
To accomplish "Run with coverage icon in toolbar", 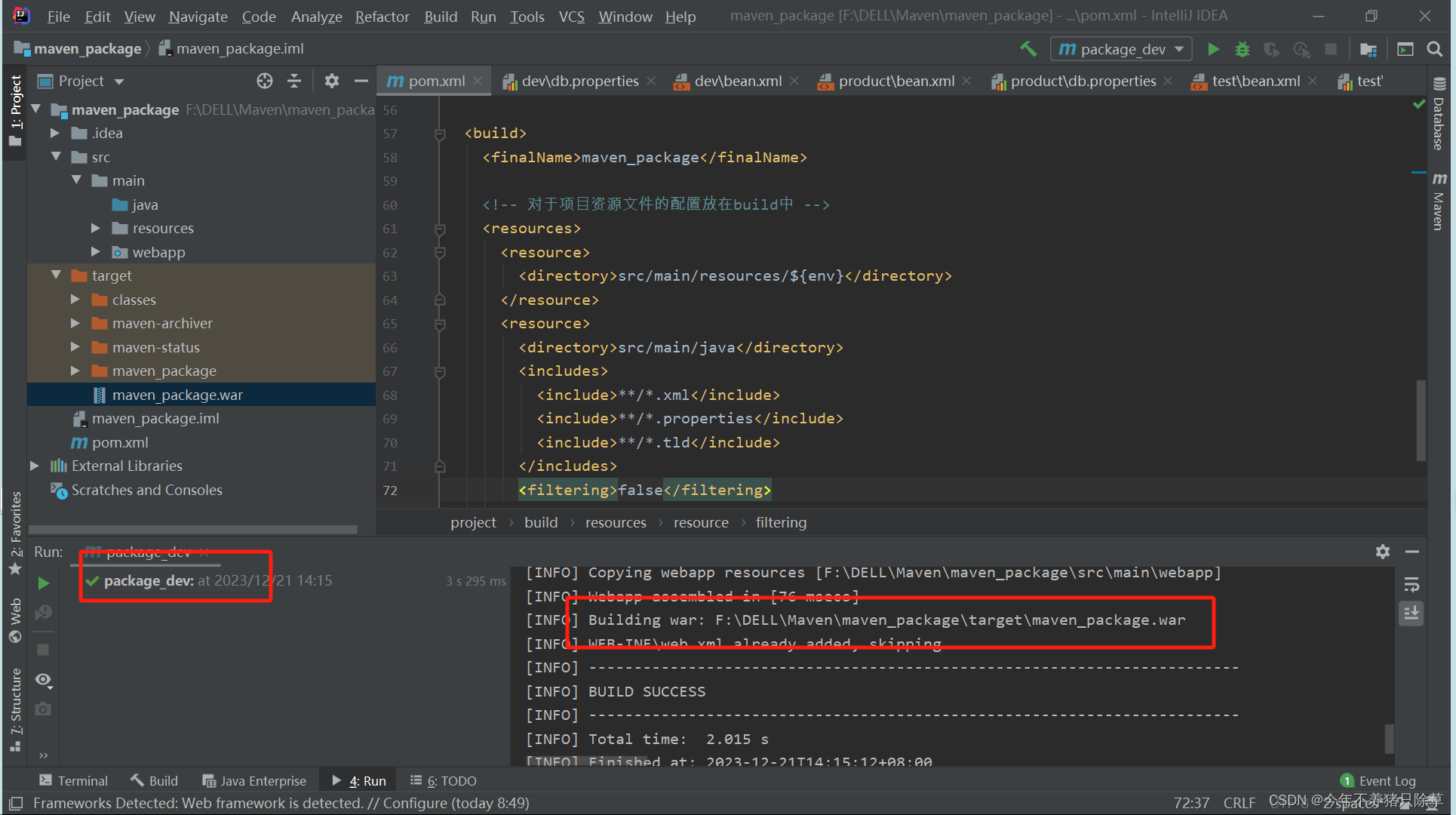I will point(1272,49).
